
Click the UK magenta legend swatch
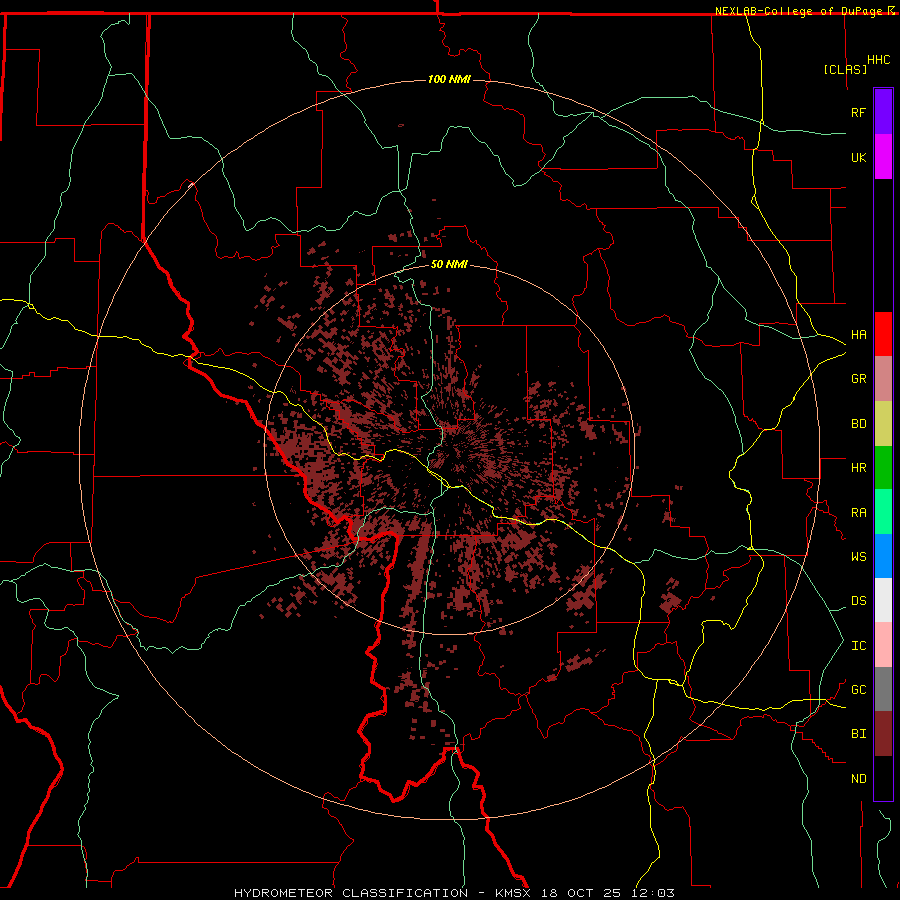(x=883, y=157)
